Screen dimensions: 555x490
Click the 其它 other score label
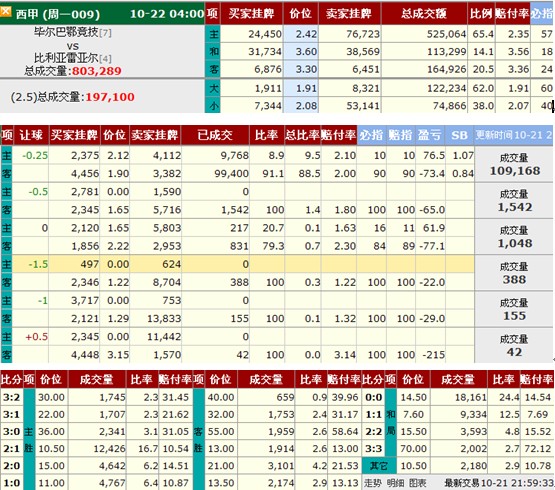(x=379, y=466)
